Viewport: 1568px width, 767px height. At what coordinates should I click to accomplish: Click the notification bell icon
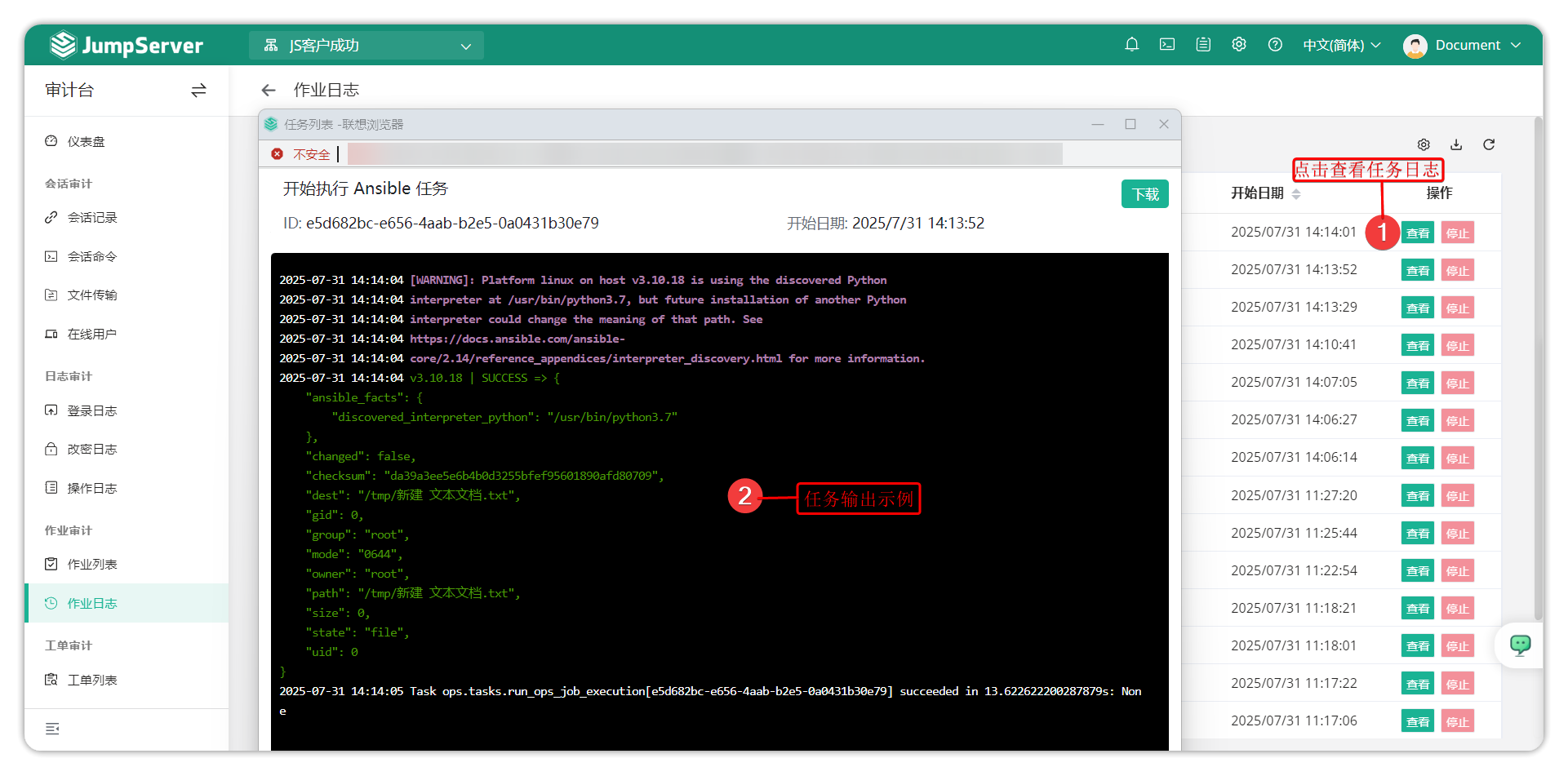click(x=1131, y=45)
